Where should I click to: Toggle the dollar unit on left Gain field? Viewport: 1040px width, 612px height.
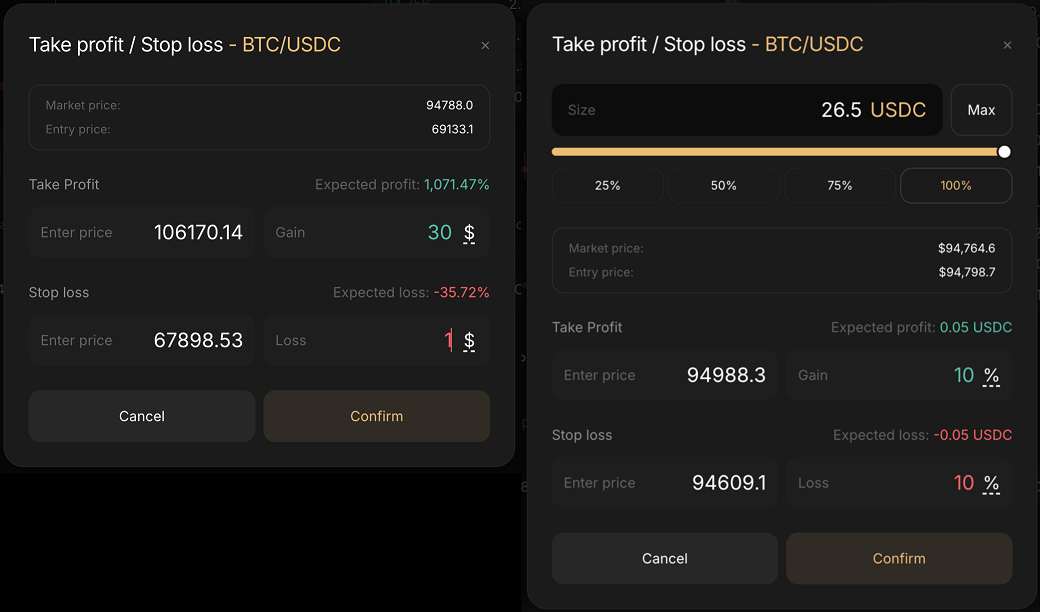coord(469,233)
